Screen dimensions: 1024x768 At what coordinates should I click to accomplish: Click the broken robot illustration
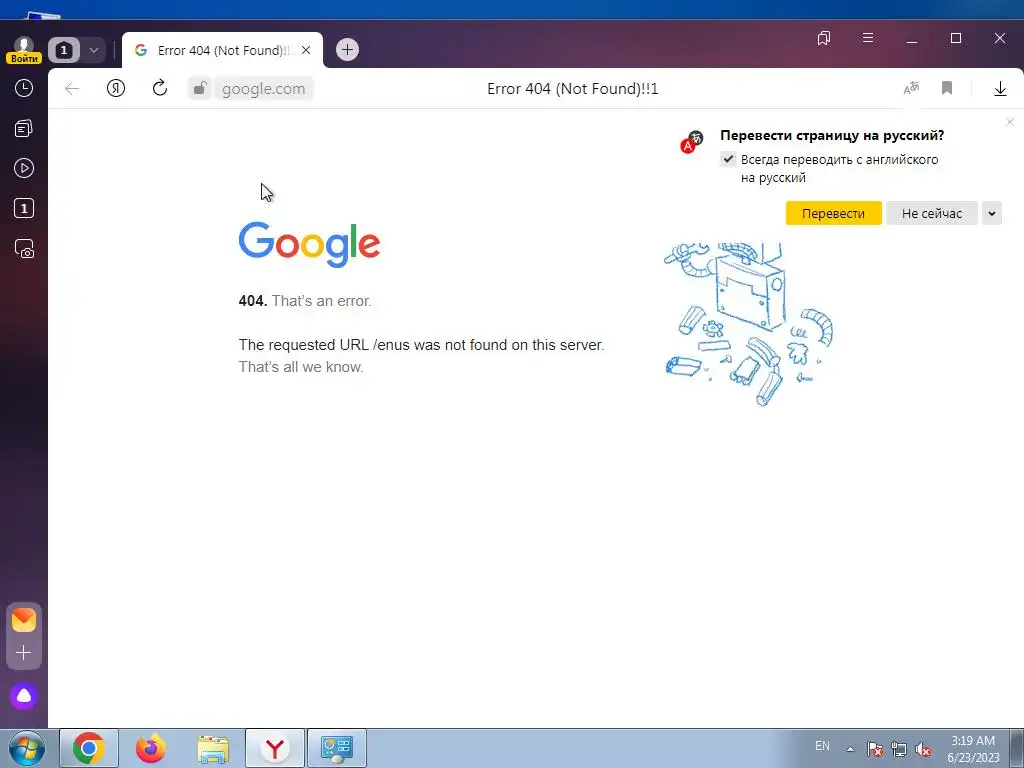(748, 324)
